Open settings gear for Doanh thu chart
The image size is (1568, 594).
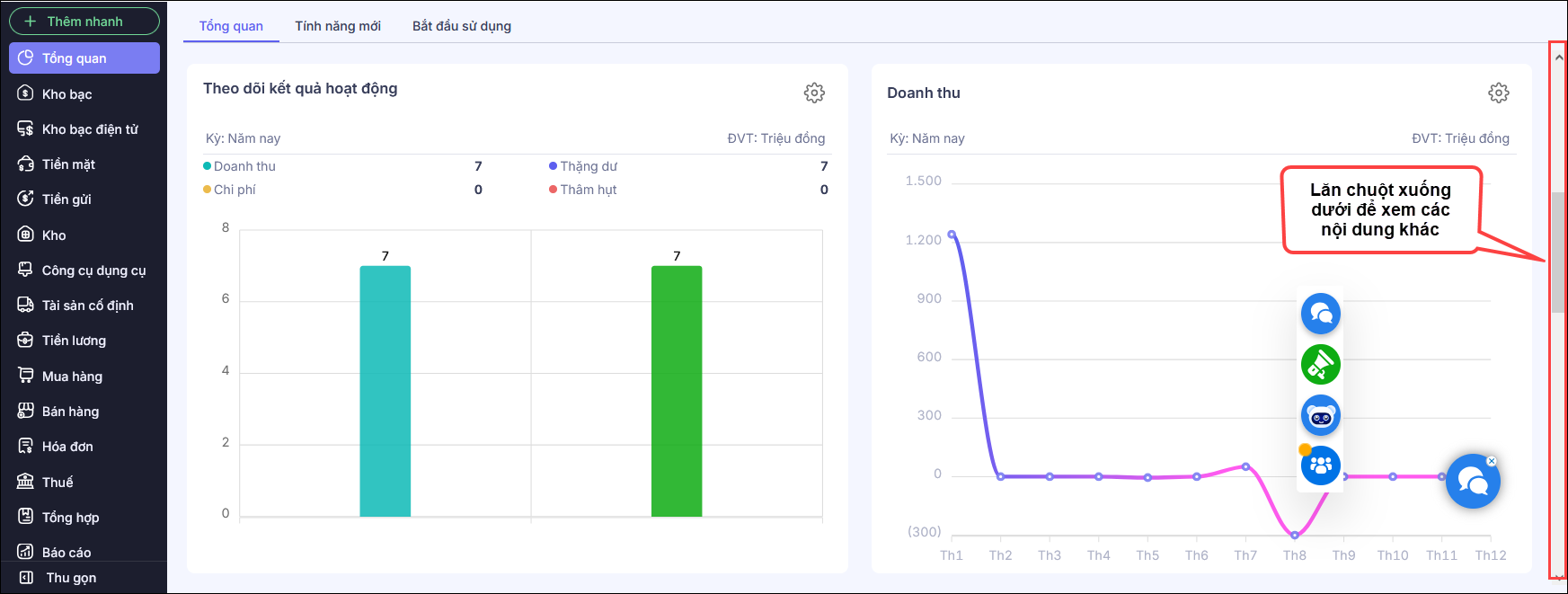1498,93
